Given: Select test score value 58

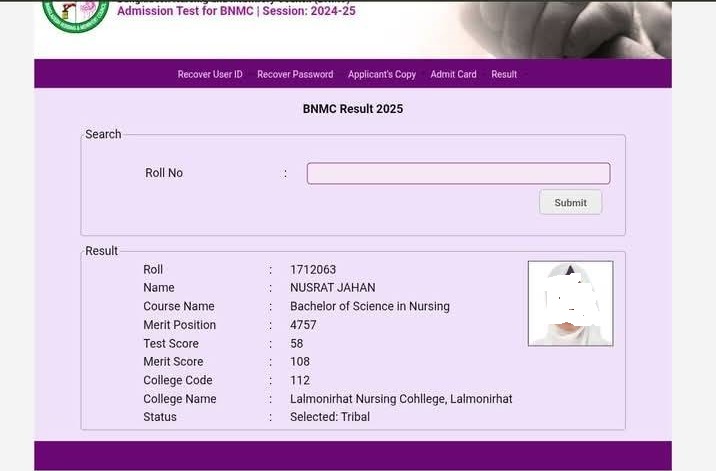Looking at the screenshot, I should click(x=296, y=344).
